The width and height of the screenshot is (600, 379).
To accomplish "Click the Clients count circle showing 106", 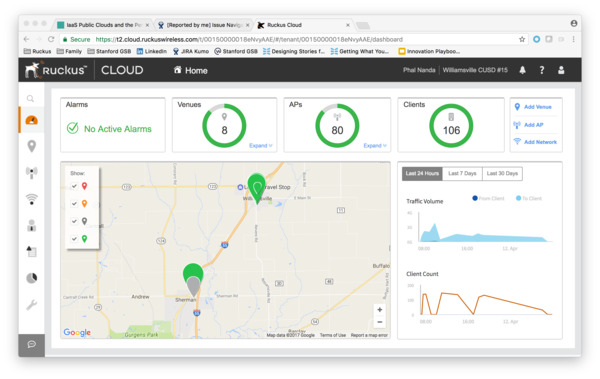I will pyautogui.click(x=451, y=126).
